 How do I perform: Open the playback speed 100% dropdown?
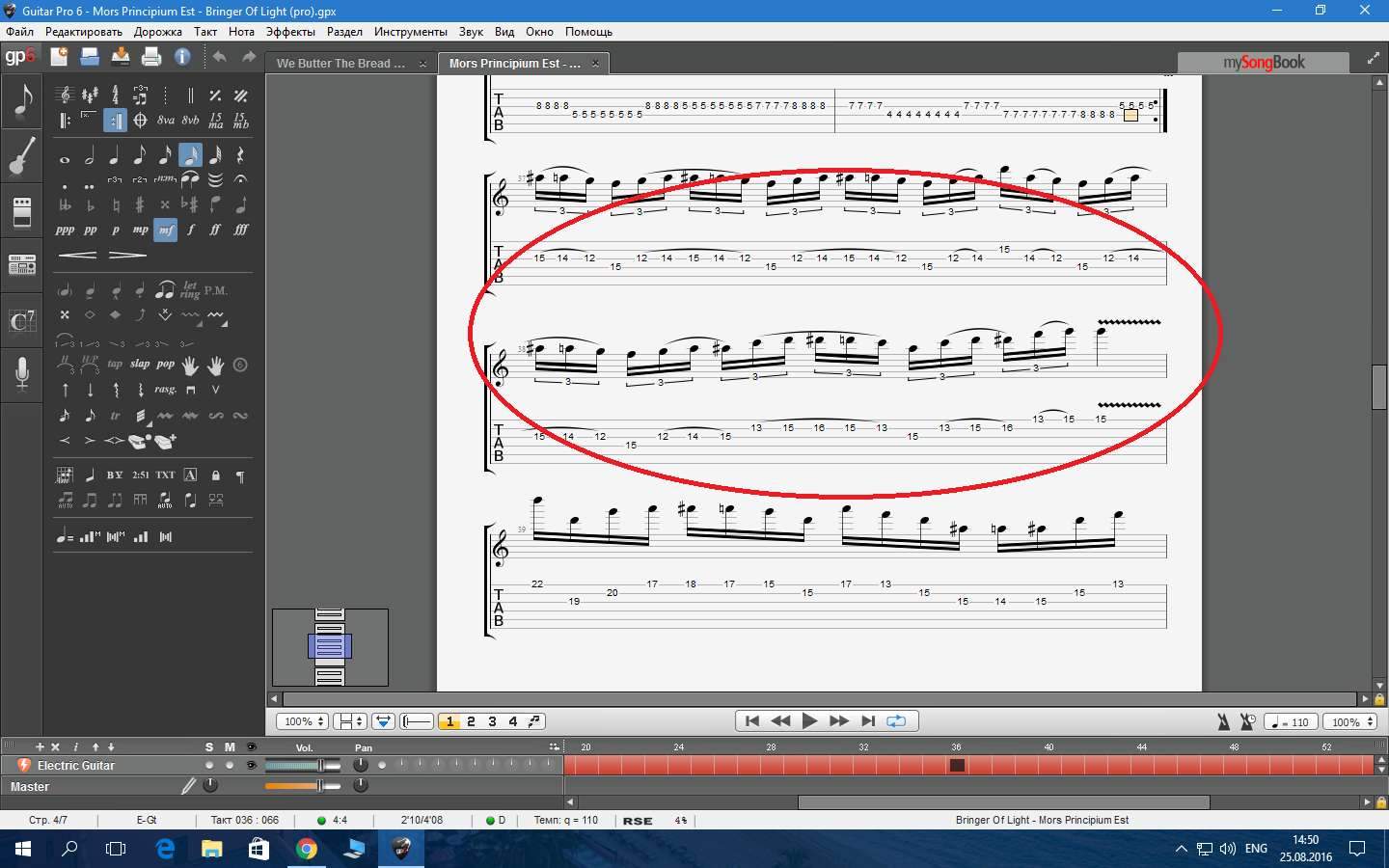pyautogui.click(x=1350, y=721)
